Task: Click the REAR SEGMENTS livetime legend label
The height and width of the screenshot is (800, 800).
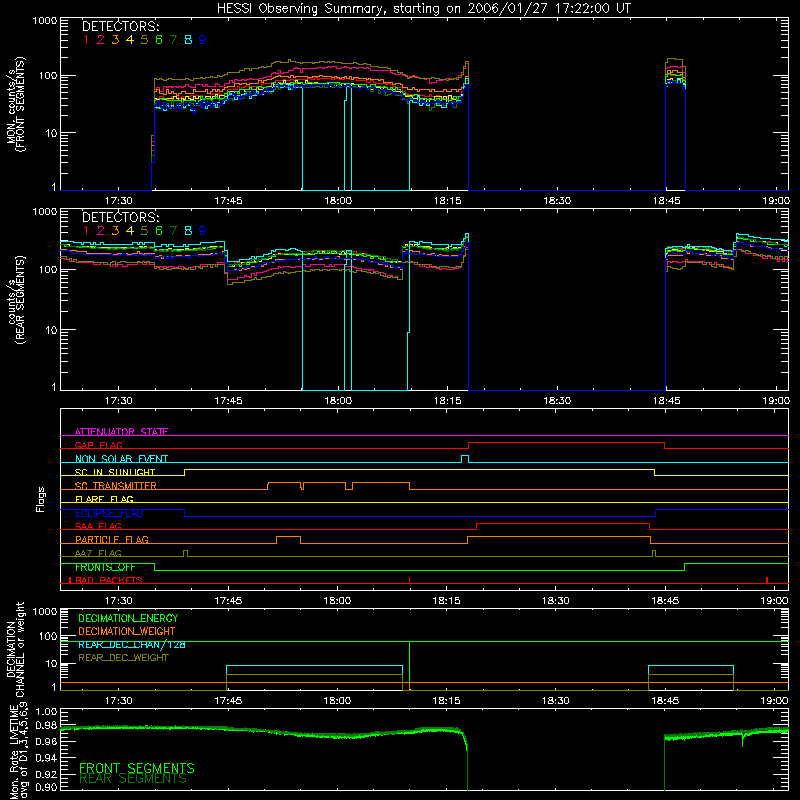Action: click(133, 779)
